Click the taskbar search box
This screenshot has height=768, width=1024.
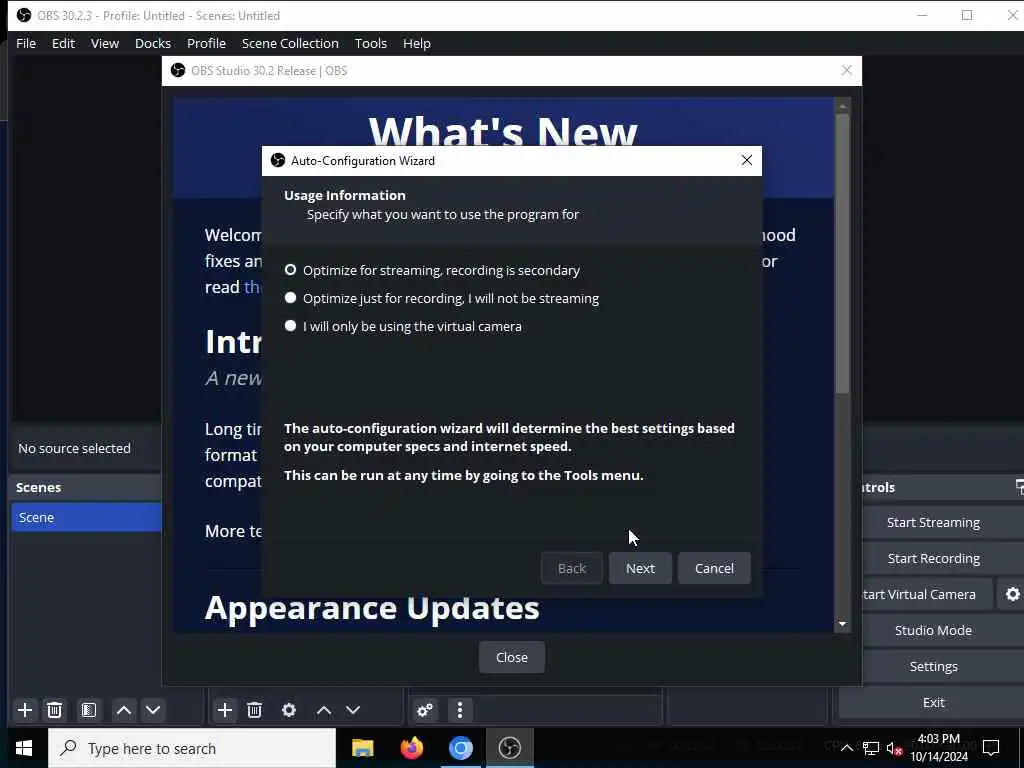192,748
